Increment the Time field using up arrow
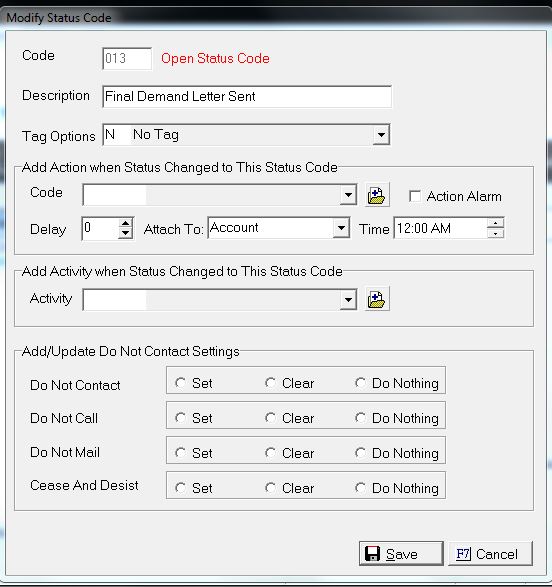Screen dimensions: 552x587 click(x=495, y=223)
